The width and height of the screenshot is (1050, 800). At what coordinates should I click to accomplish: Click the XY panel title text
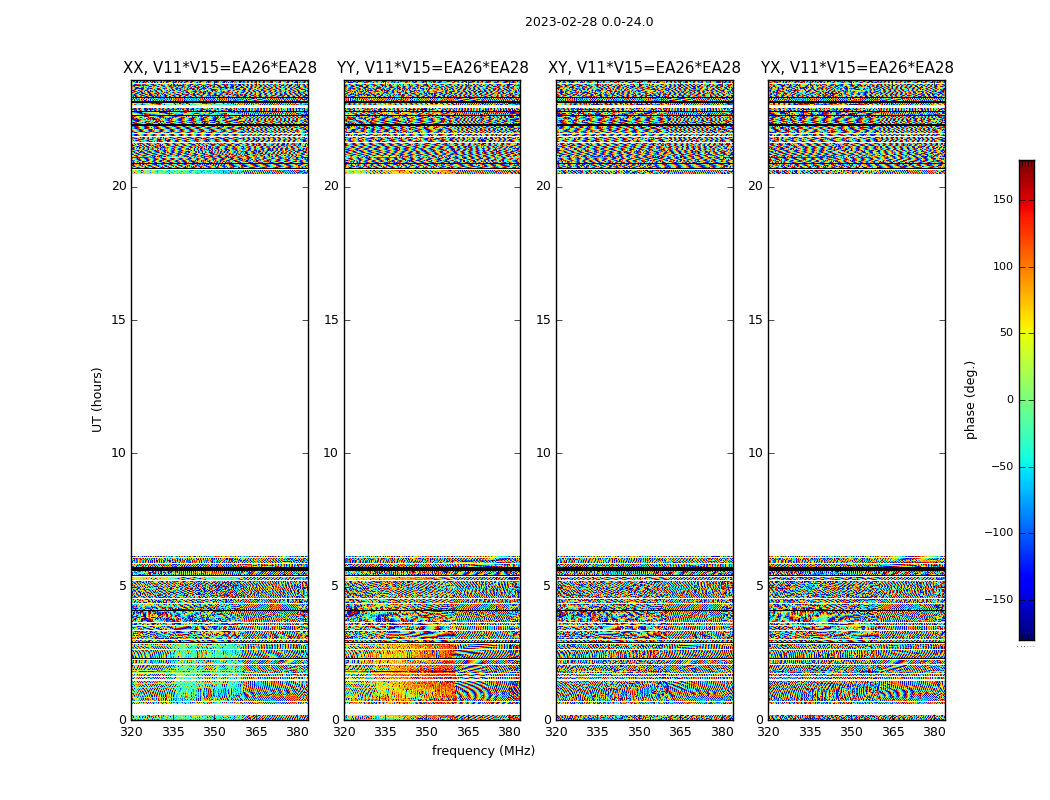tap(644, 68)
